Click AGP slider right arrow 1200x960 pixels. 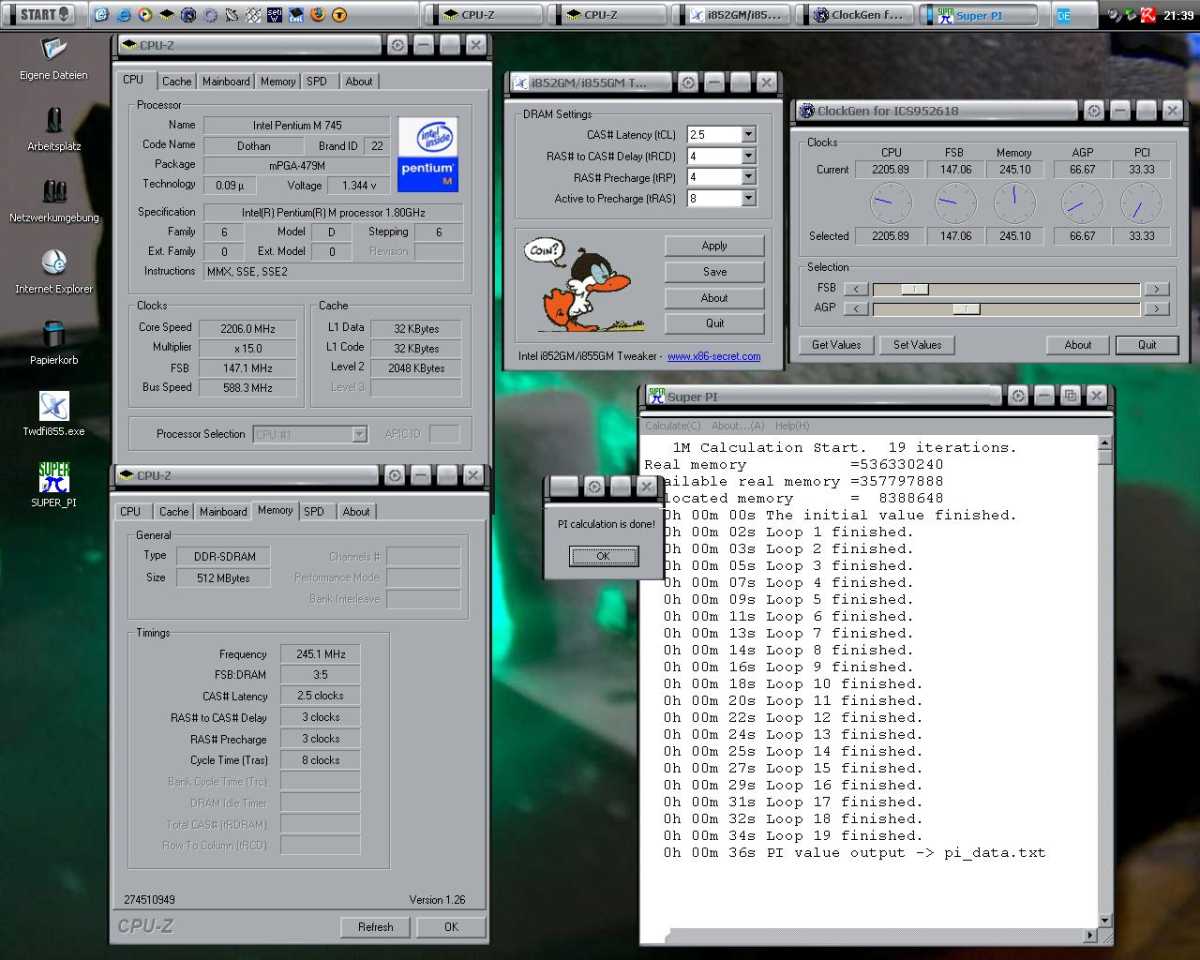(x=1155, y=309)
